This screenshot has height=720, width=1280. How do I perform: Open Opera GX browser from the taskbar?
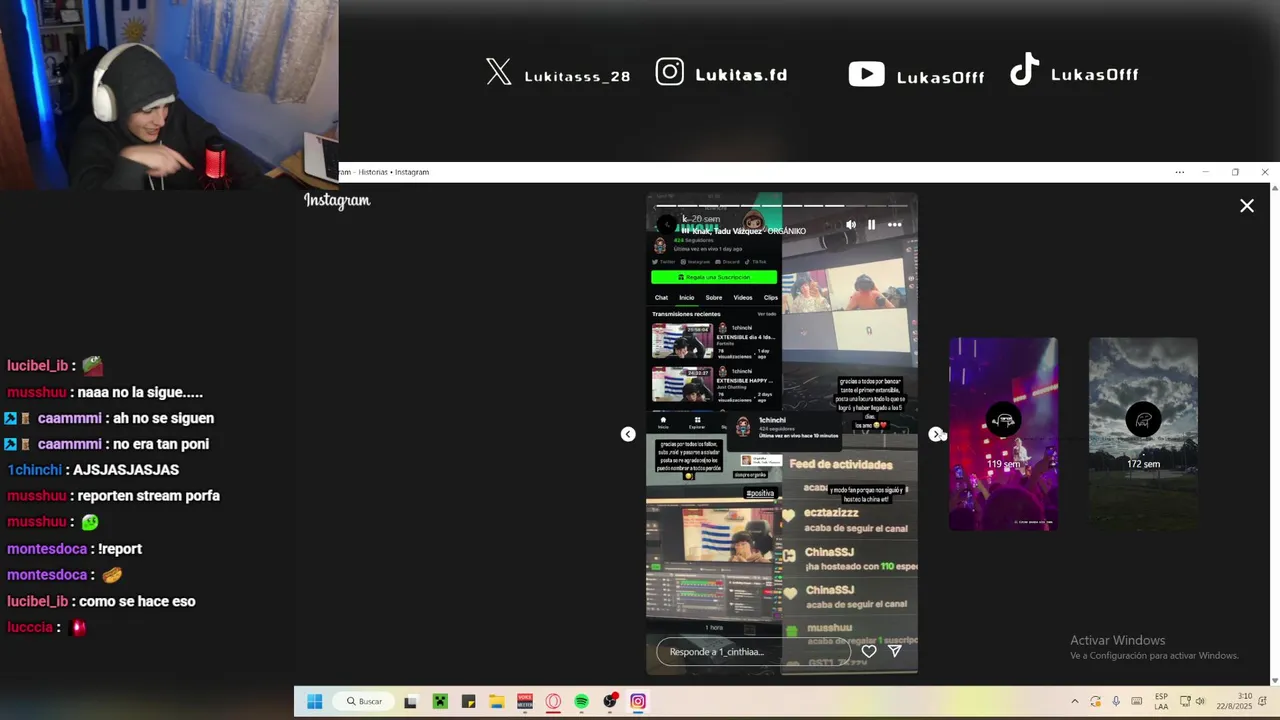553,701
